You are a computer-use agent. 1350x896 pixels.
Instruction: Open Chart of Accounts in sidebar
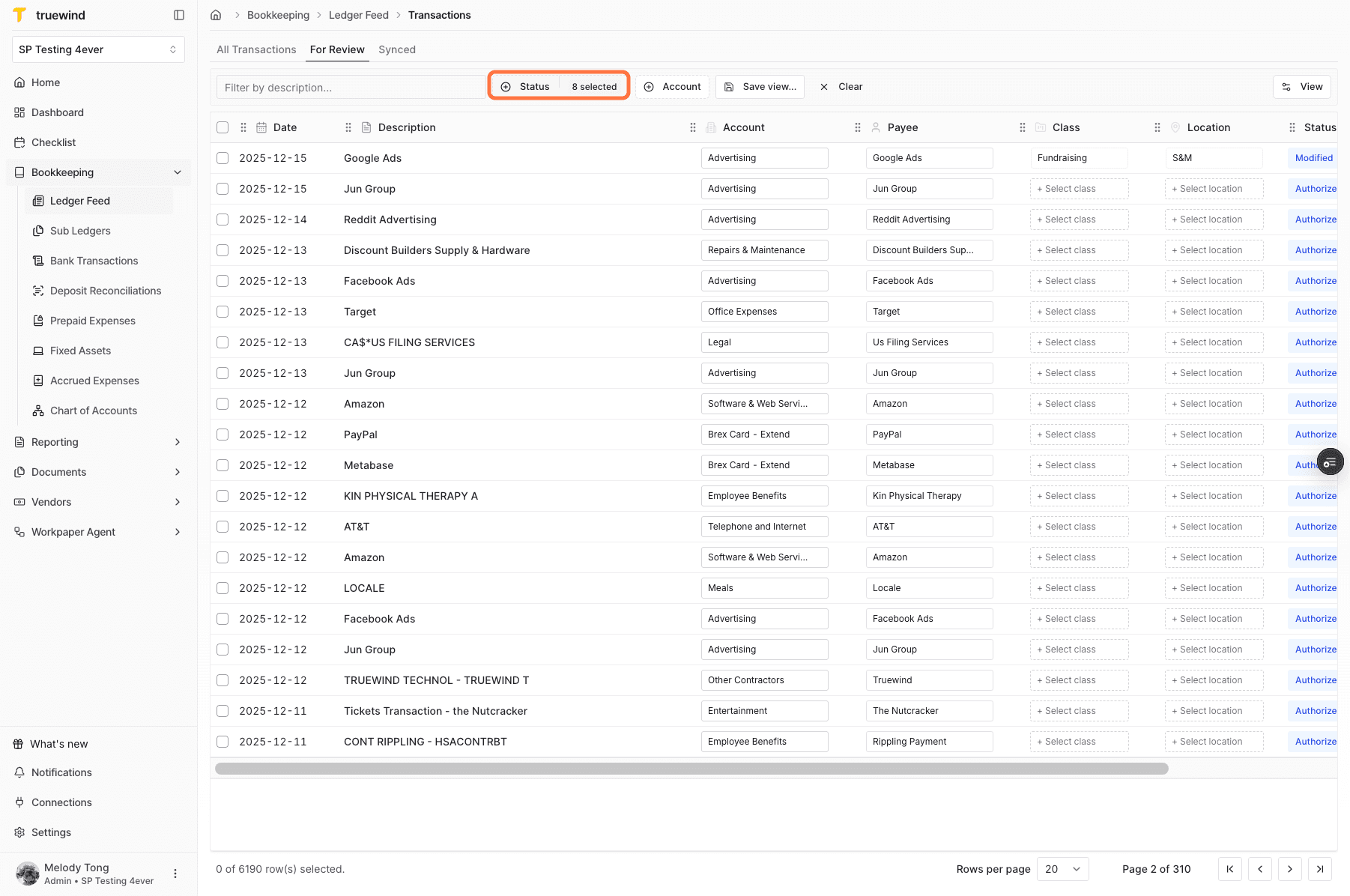click(99, 411)
